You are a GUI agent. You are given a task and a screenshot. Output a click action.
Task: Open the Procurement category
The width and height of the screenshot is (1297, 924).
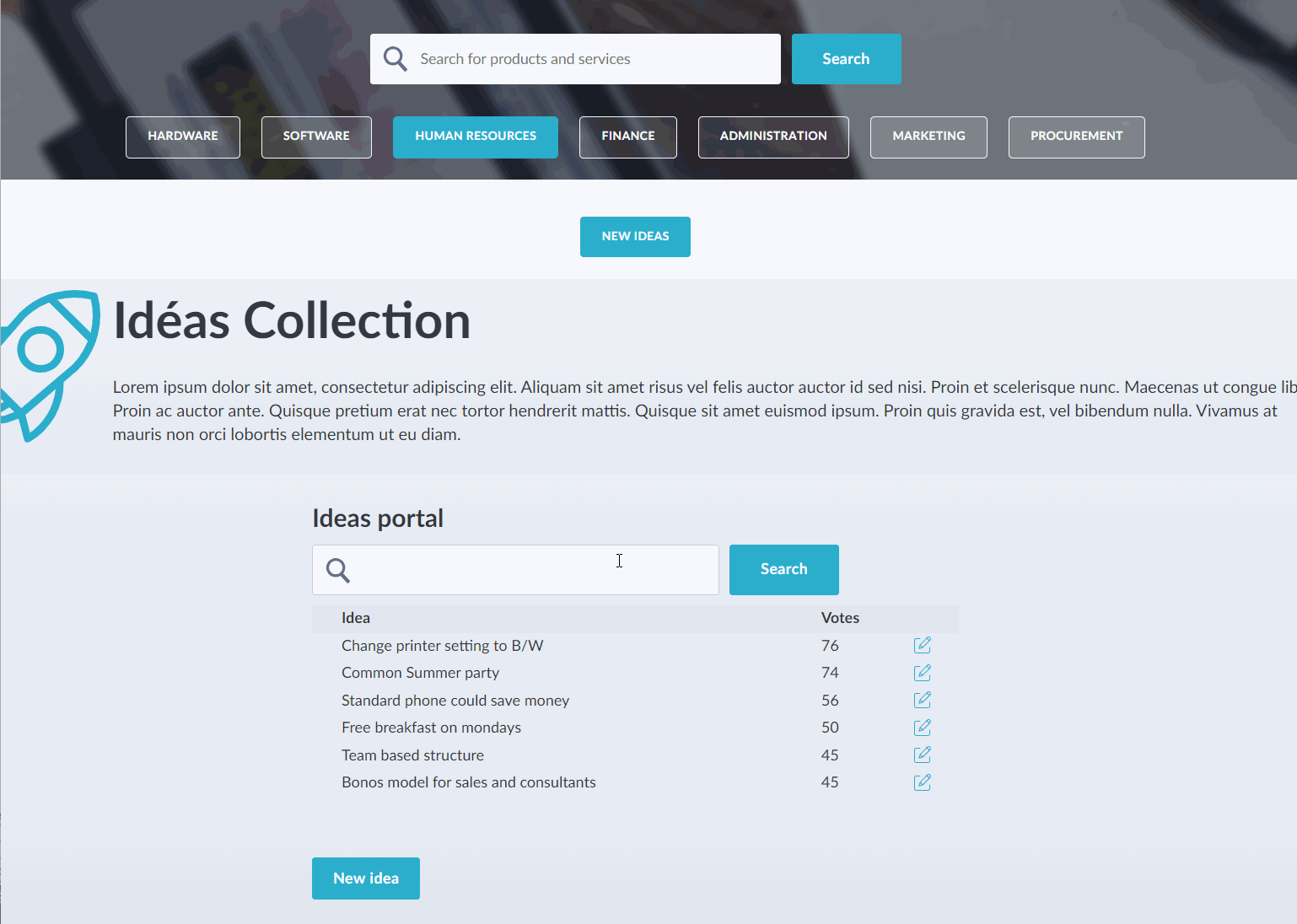point(1076,137)
